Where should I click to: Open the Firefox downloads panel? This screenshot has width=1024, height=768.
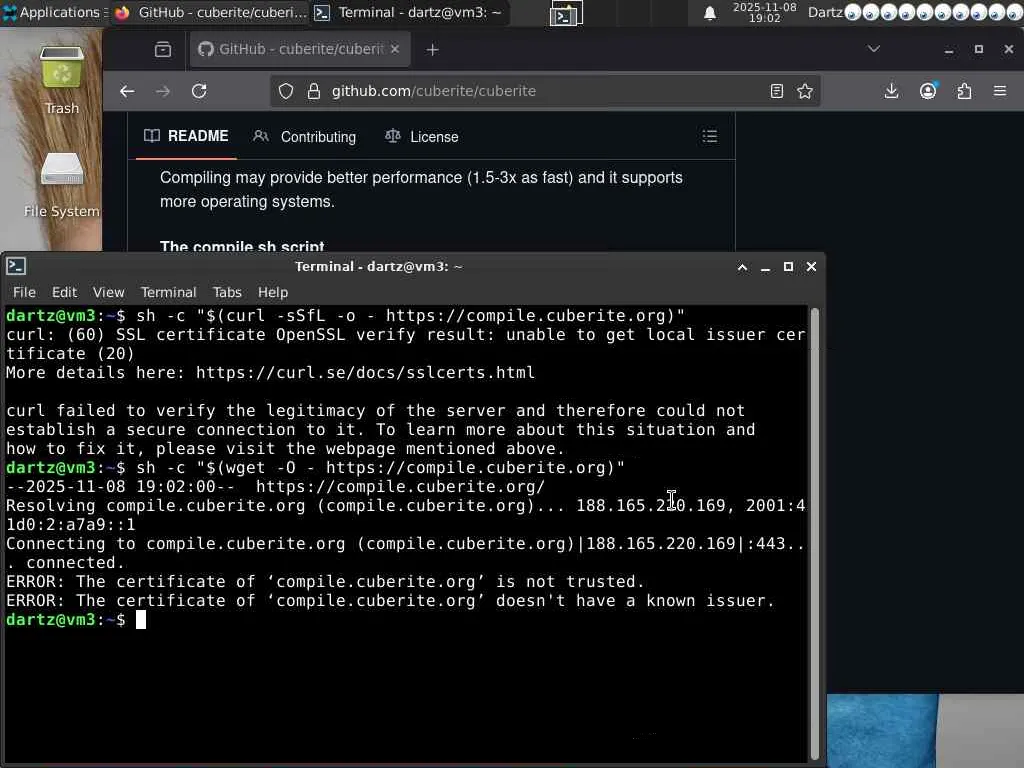(x=891, y=91)
